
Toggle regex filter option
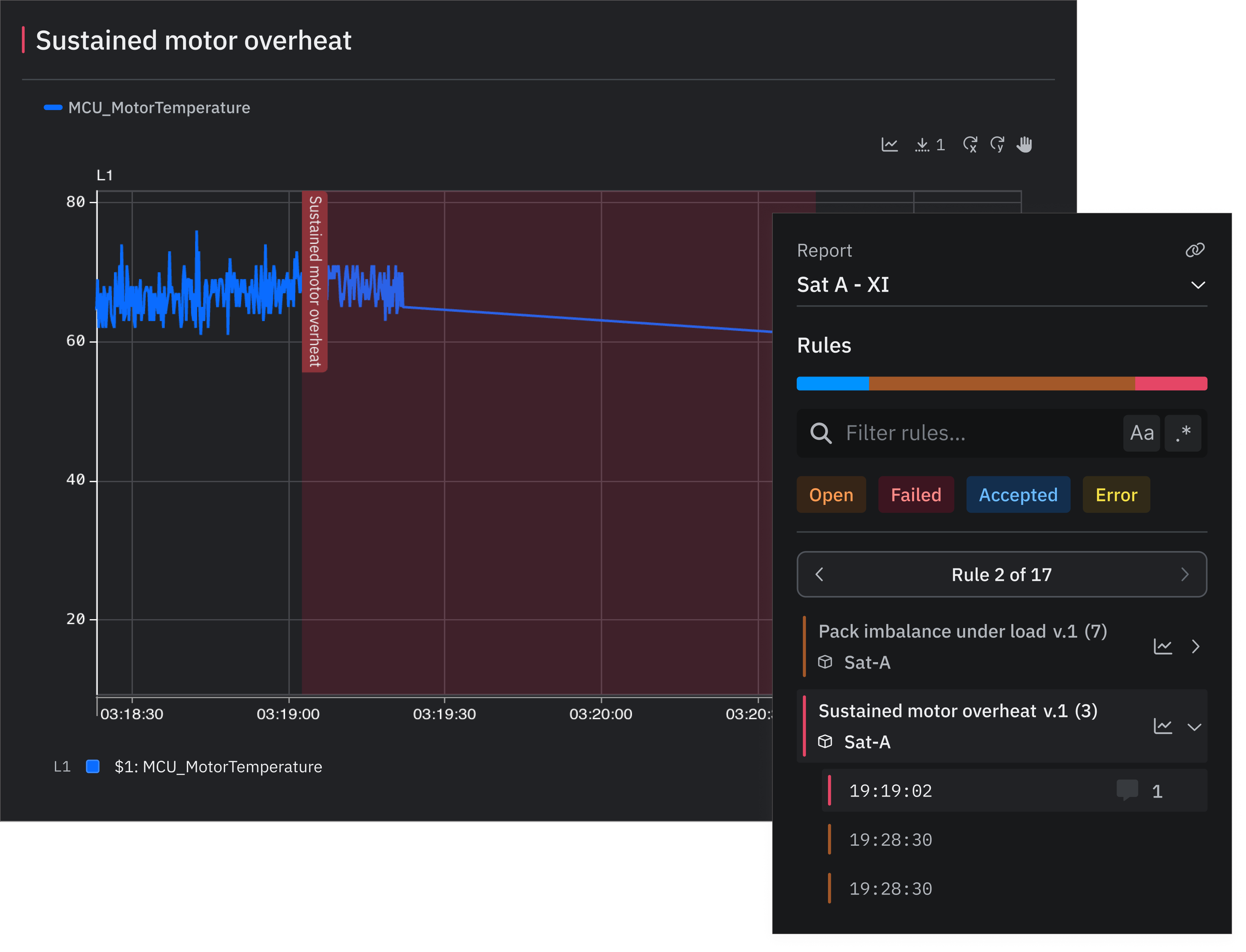pyautogui.click(x=1182, y=433)
